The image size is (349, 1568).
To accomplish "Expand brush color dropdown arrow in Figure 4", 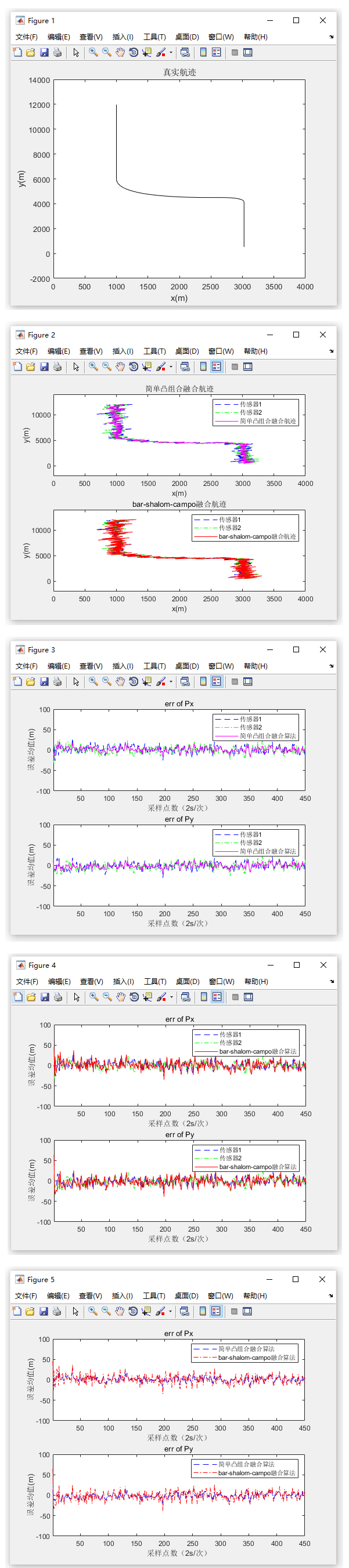I will pos(171,997).
